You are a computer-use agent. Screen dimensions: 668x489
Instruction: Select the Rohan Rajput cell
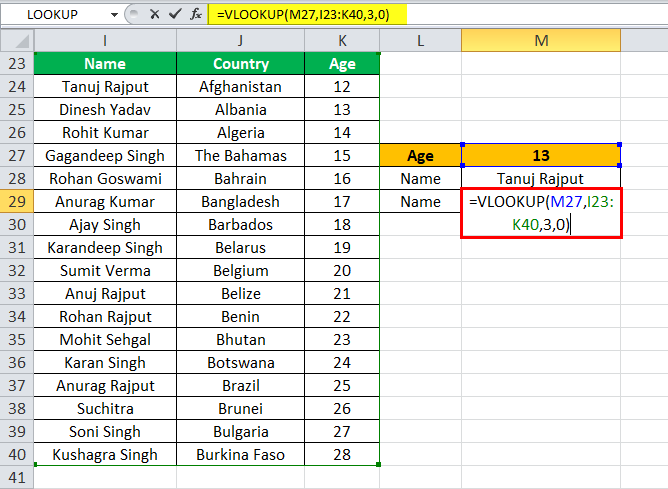pos(105,316)
